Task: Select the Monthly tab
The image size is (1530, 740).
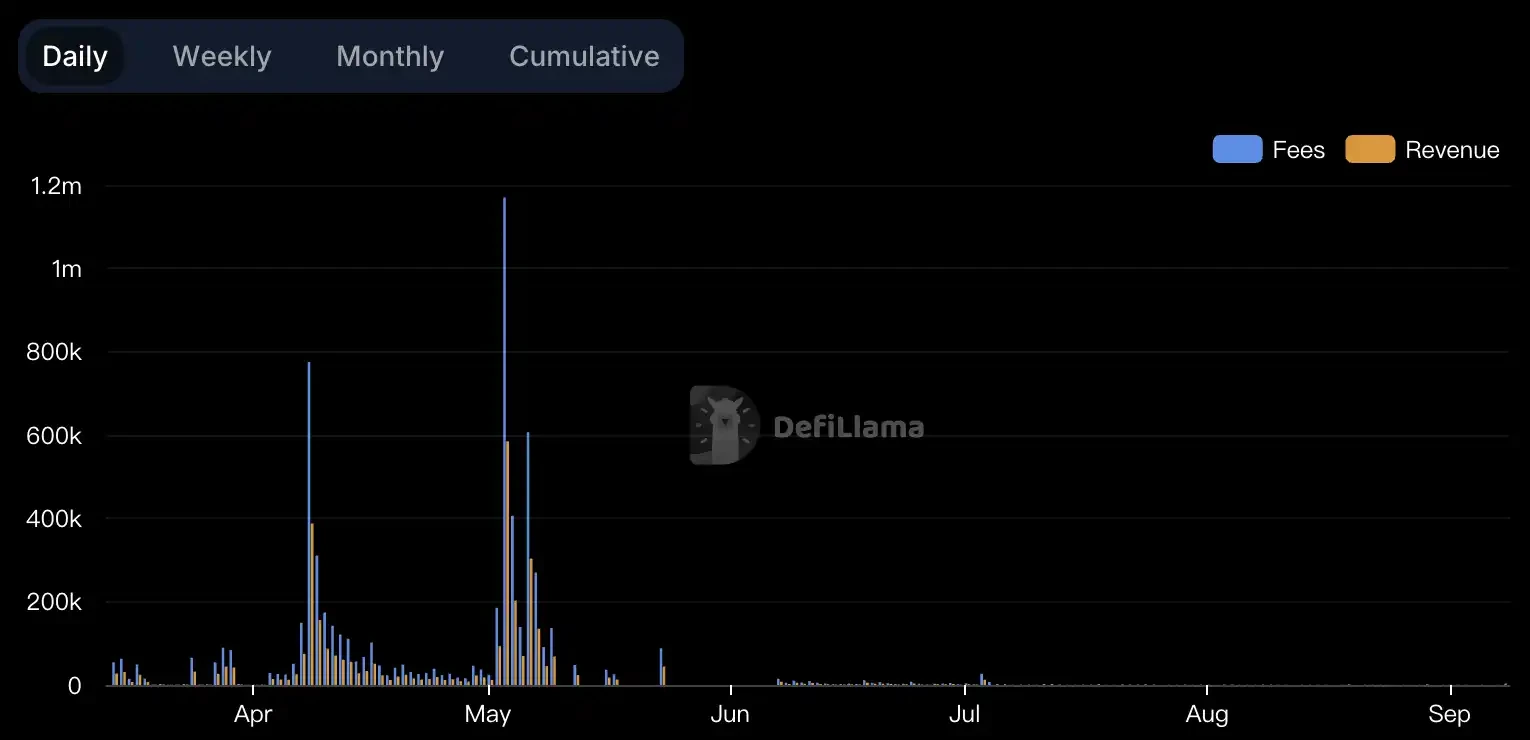Action: [x=390, y=56]
